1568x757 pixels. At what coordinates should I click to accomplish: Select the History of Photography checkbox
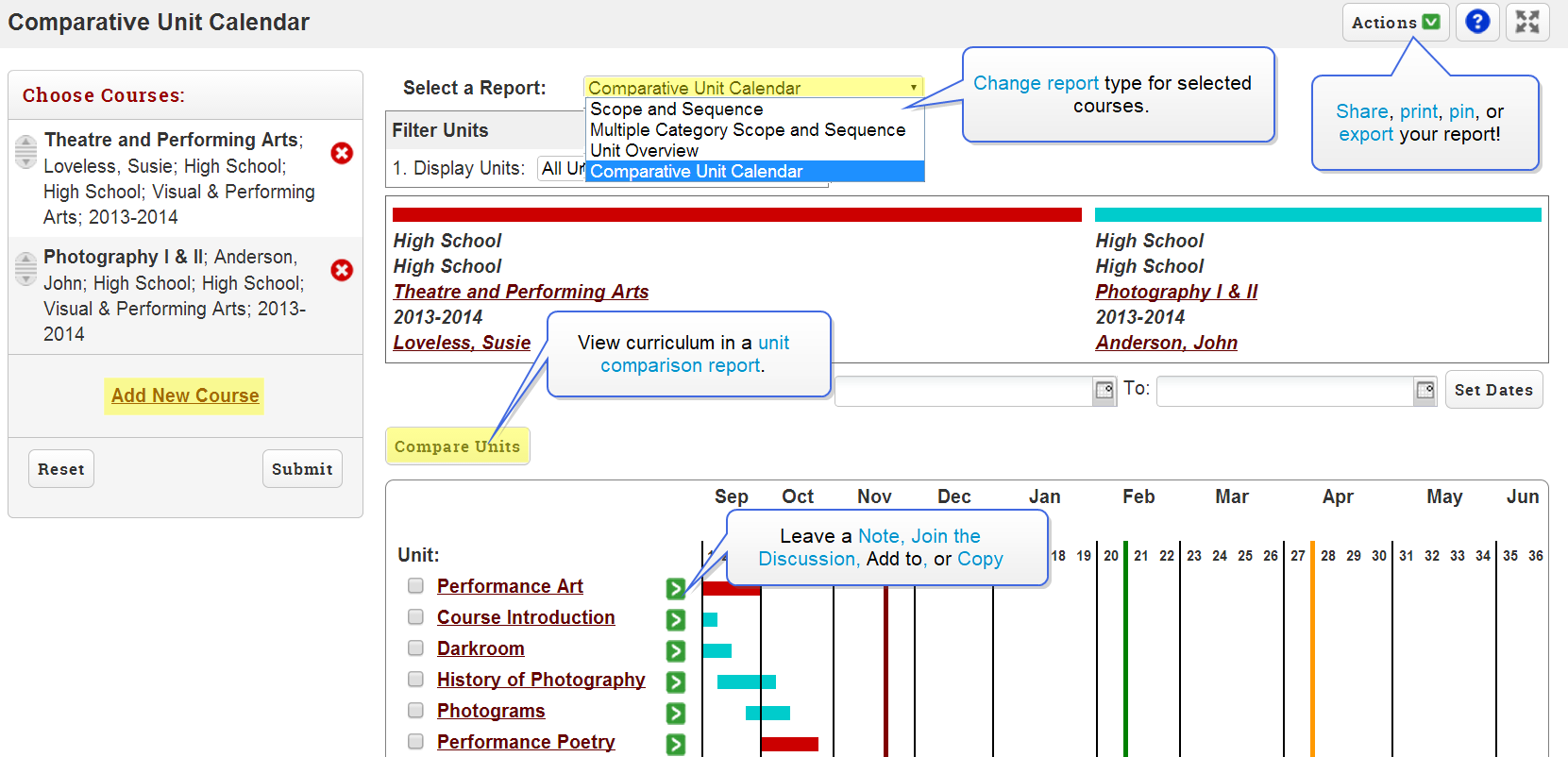(x=415, y=680)
